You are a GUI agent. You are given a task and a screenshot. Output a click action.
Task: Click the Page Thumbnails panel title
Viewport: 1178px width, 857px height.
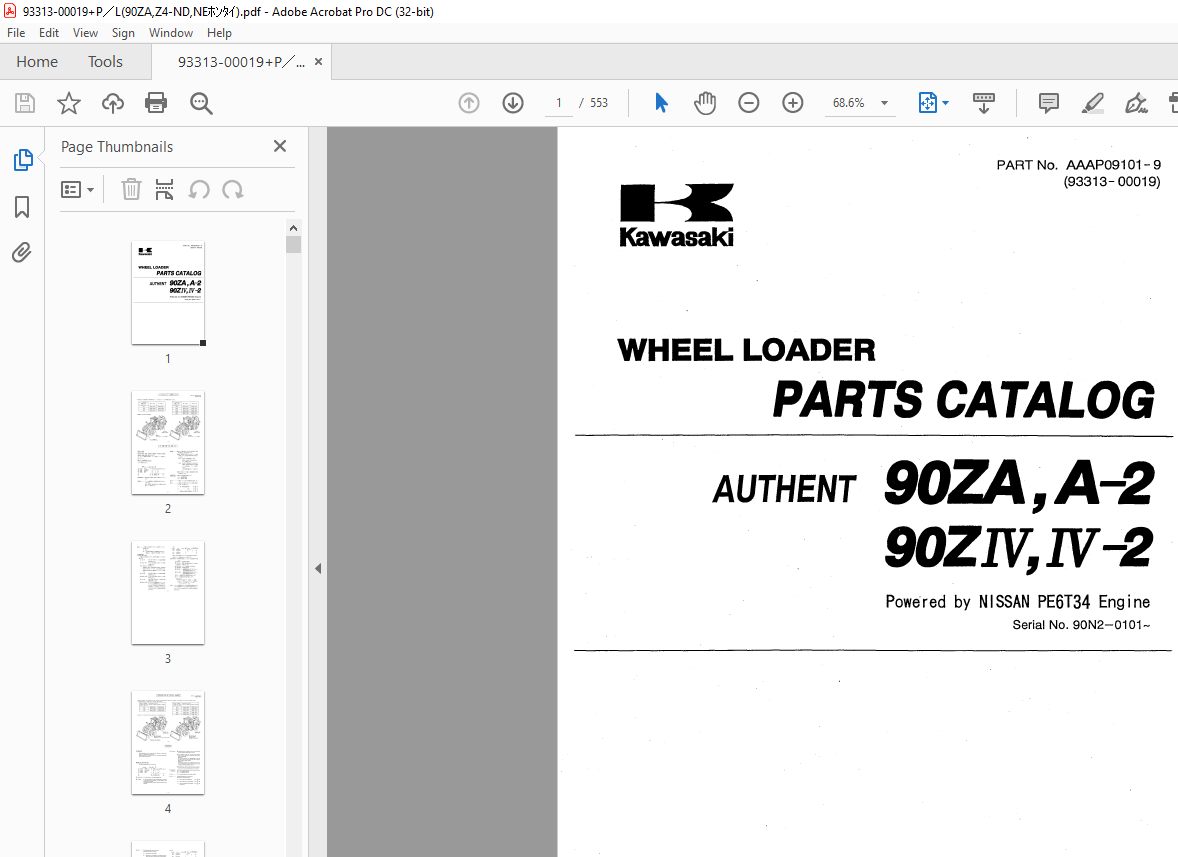pos(117,146)
